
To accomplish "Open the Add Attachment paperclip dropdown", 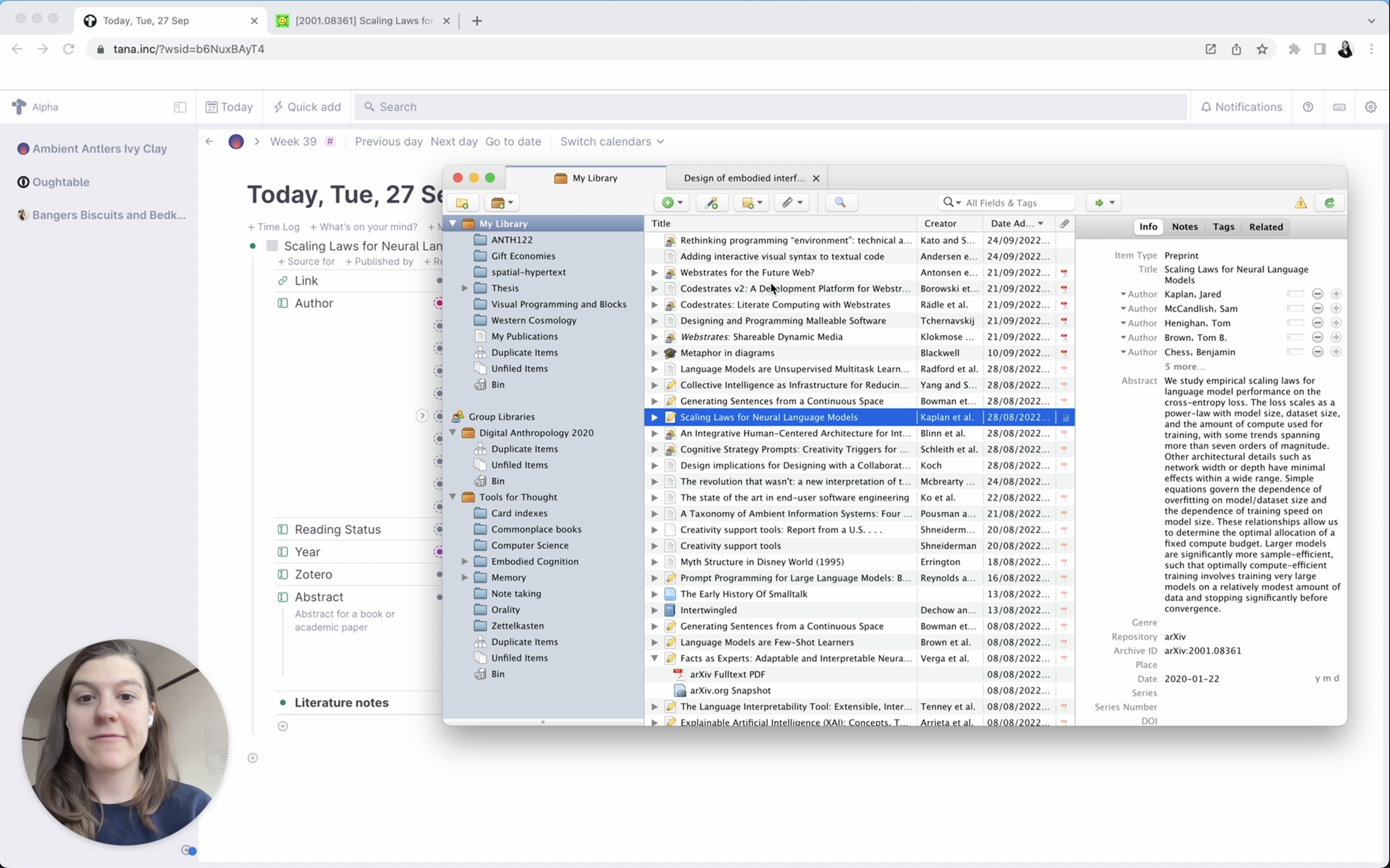I will pos(792,203).
